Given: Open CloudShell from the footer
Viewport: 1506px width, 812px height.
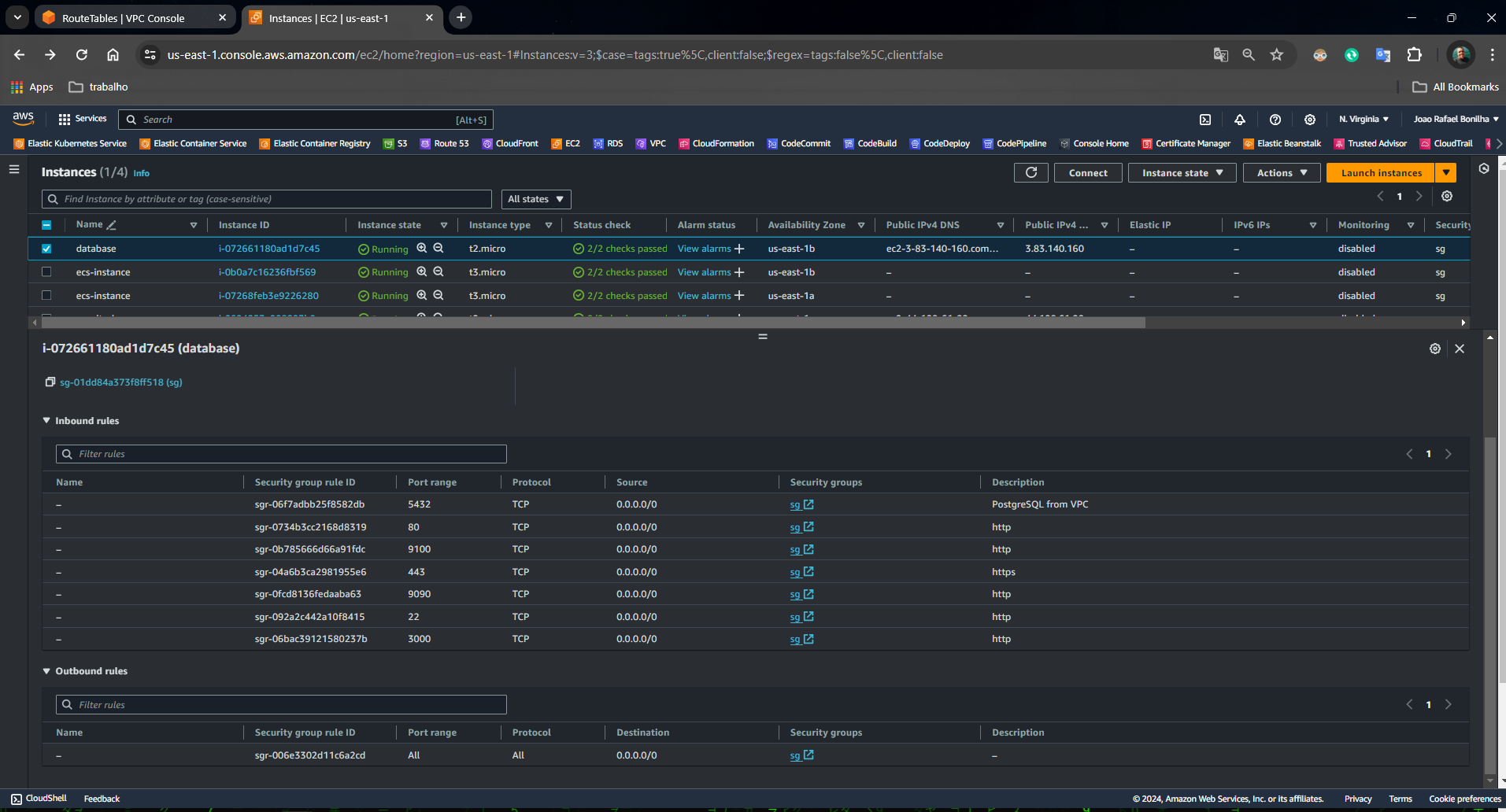Looking at the screenshot, I should click(39, 799).
